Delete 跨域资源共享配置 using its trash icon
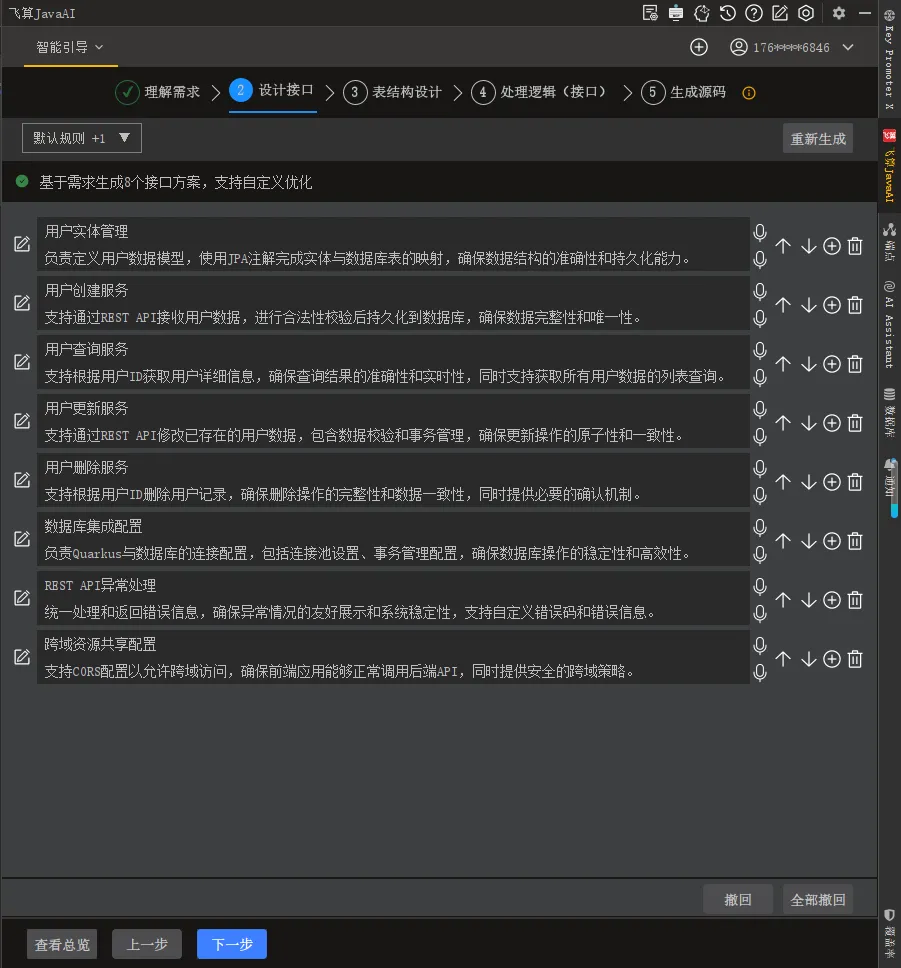 (854, 659)
